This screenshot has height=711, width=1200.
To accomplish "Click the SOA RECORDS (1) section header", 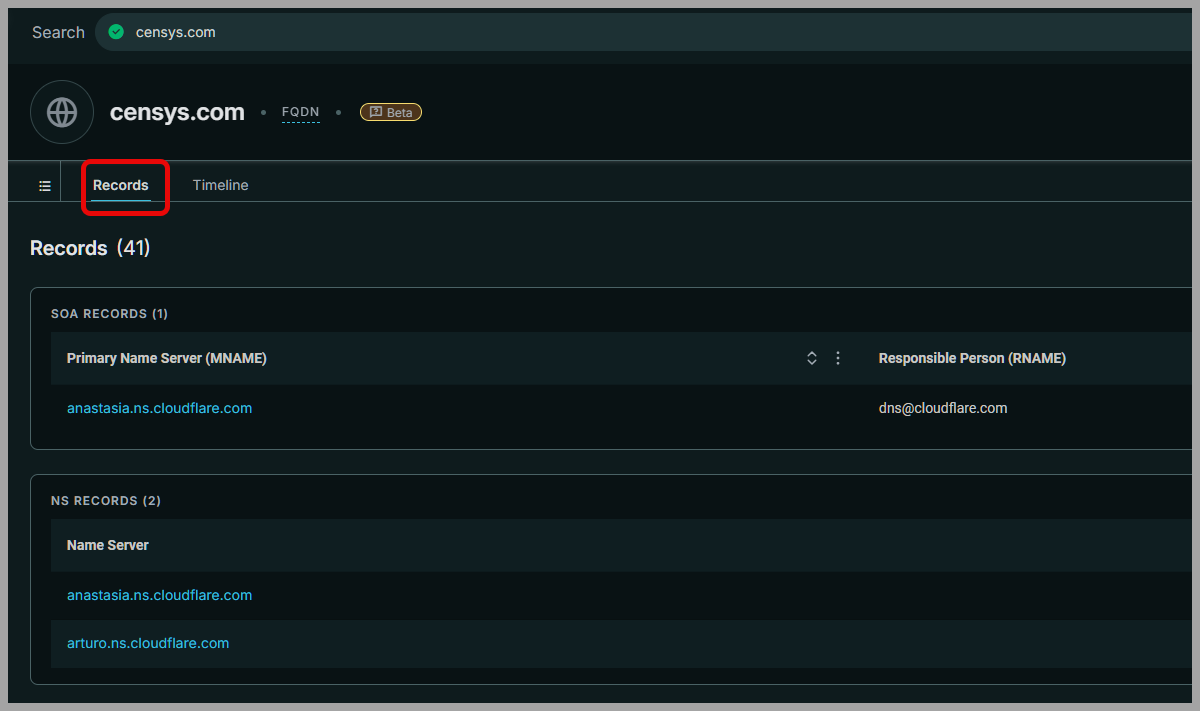I will pos(109,314).
